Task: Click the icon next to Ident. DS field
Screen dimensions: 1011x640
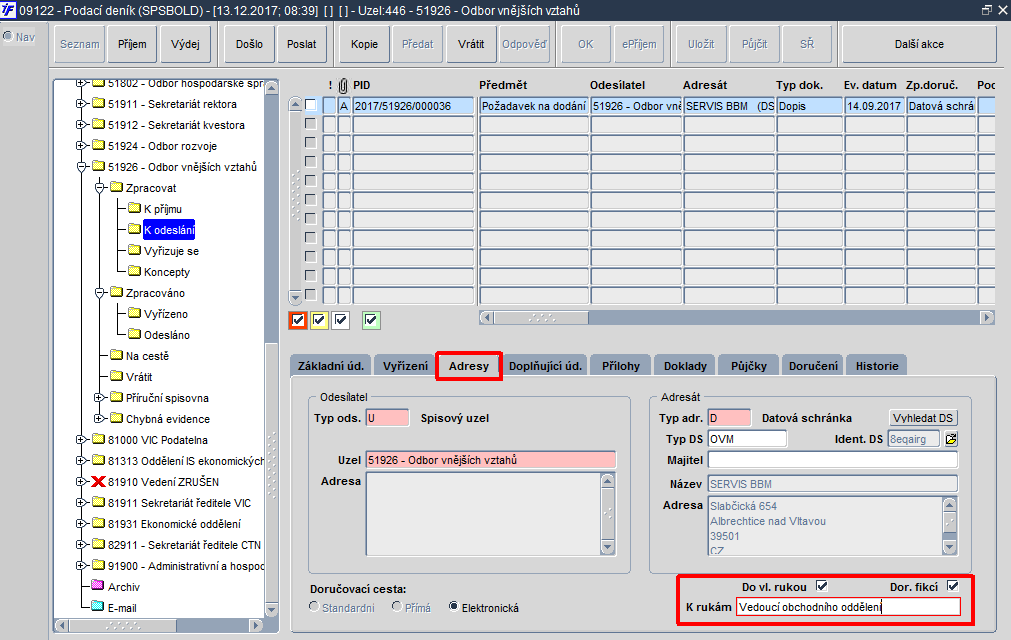Action: 951,439
